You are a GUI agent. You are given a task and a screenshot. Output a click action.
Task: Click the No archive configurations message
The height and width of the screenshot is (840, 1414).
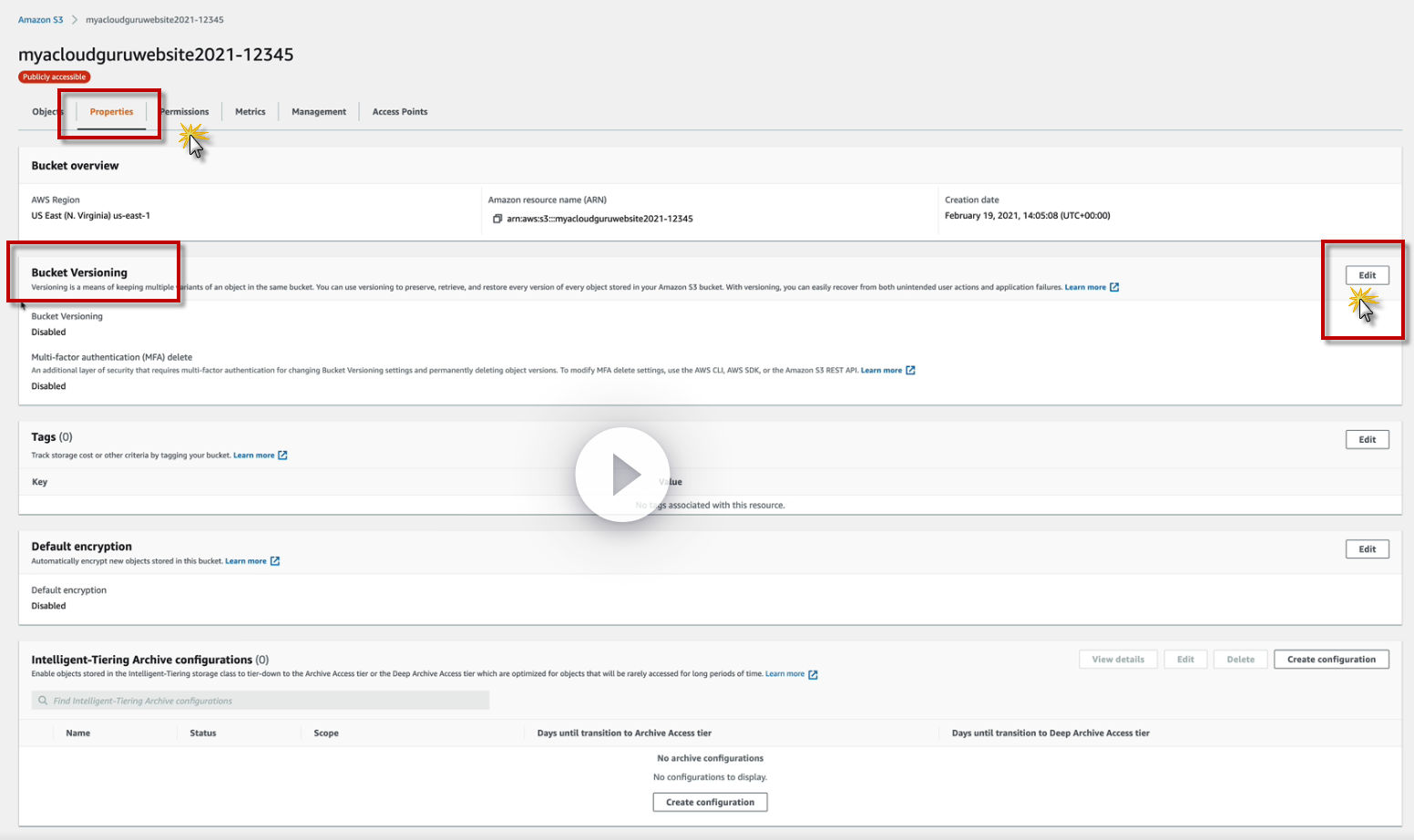pos(710,758)
